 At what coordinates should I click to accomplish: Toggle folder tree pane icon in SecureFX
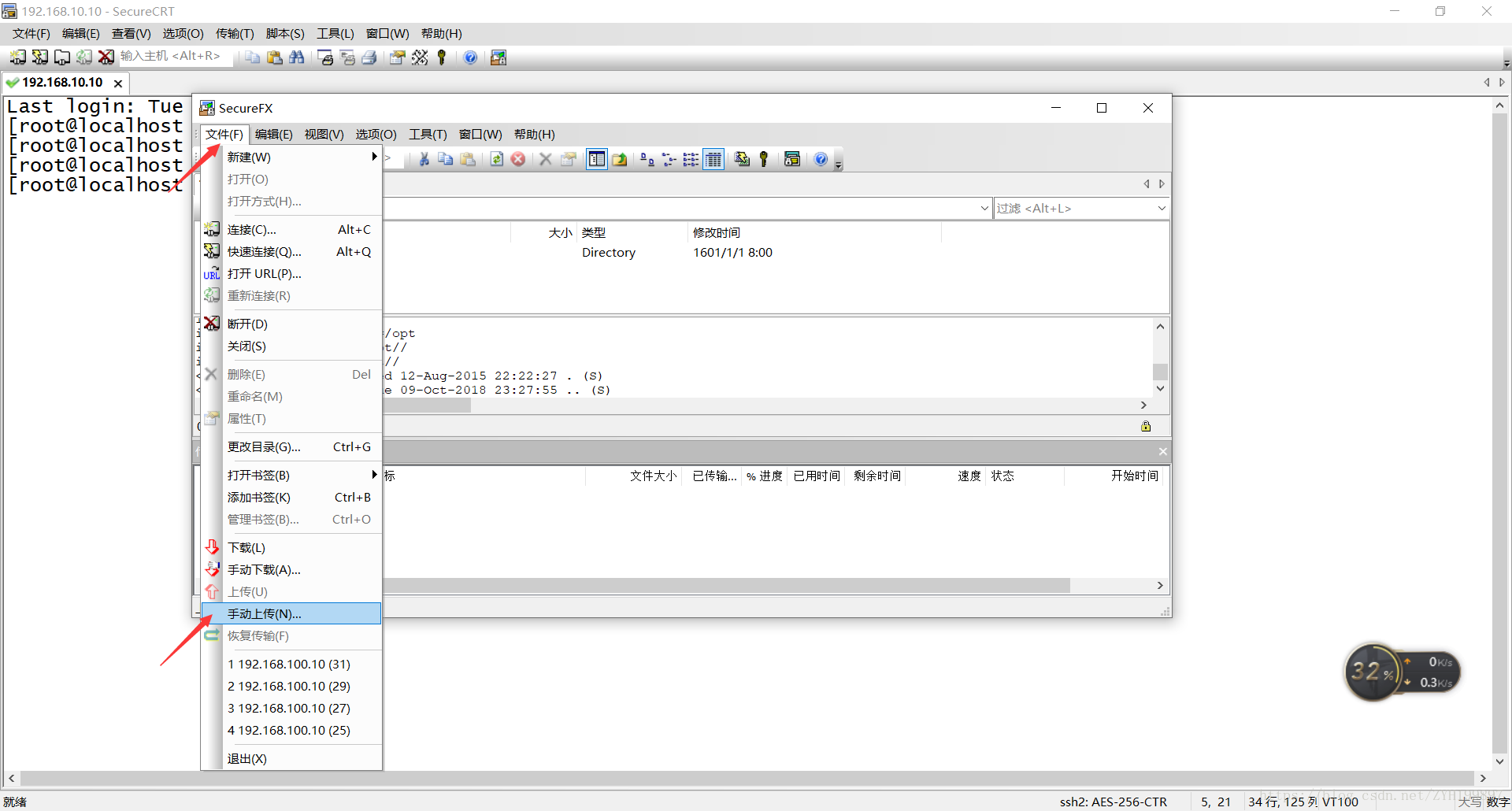(x=597, y=159)
